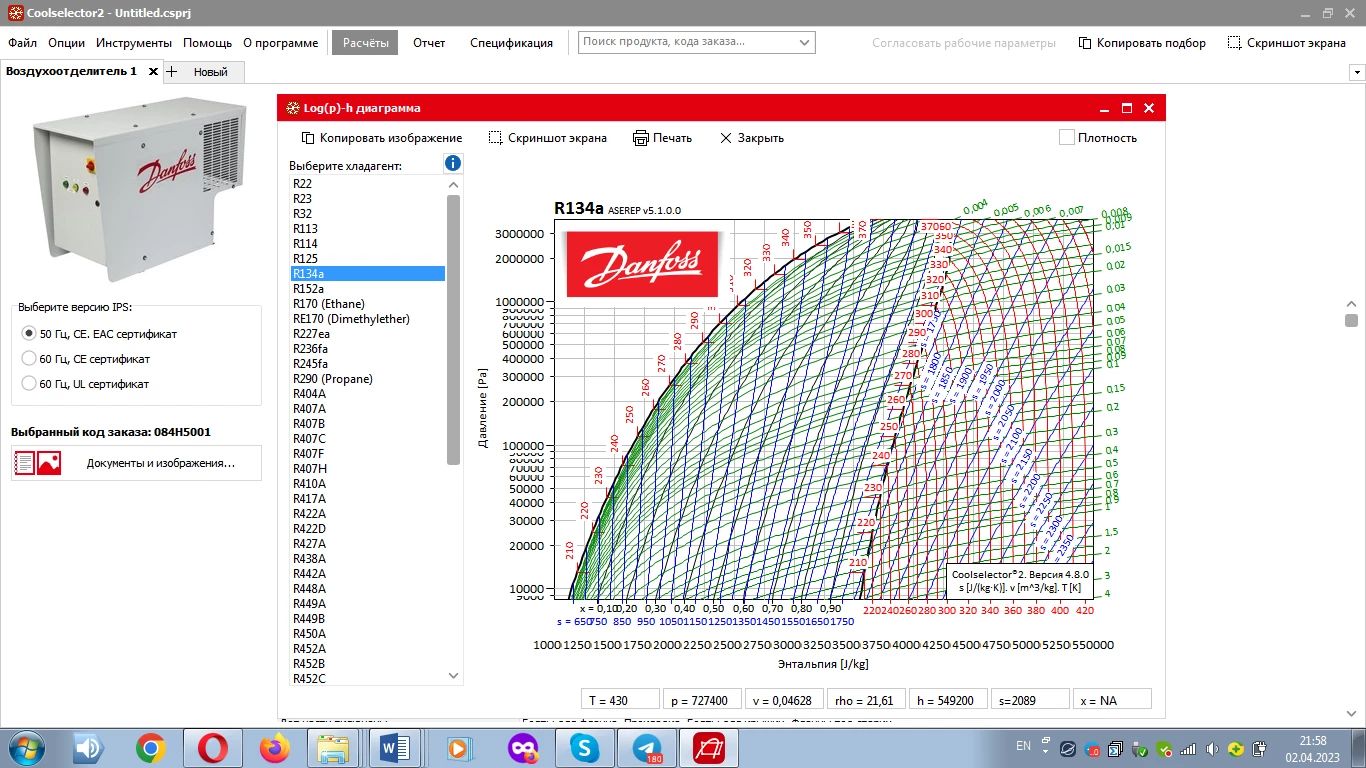Viewport: 1366px width, 768px height.
Task: Click the main window vertical scrollbar thumb
Action: pyautogui.click(x=1351, y=321)
